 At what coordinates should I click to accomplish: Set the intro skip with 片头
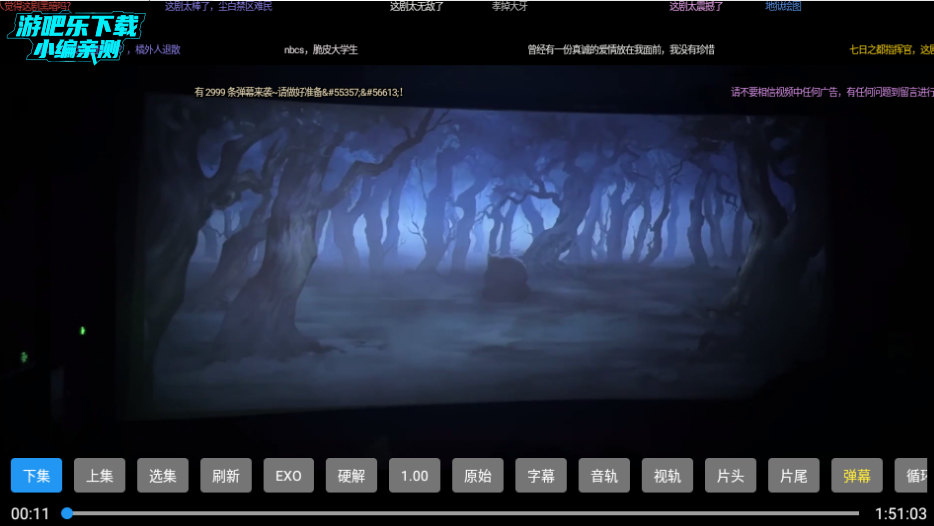point(730,475)
